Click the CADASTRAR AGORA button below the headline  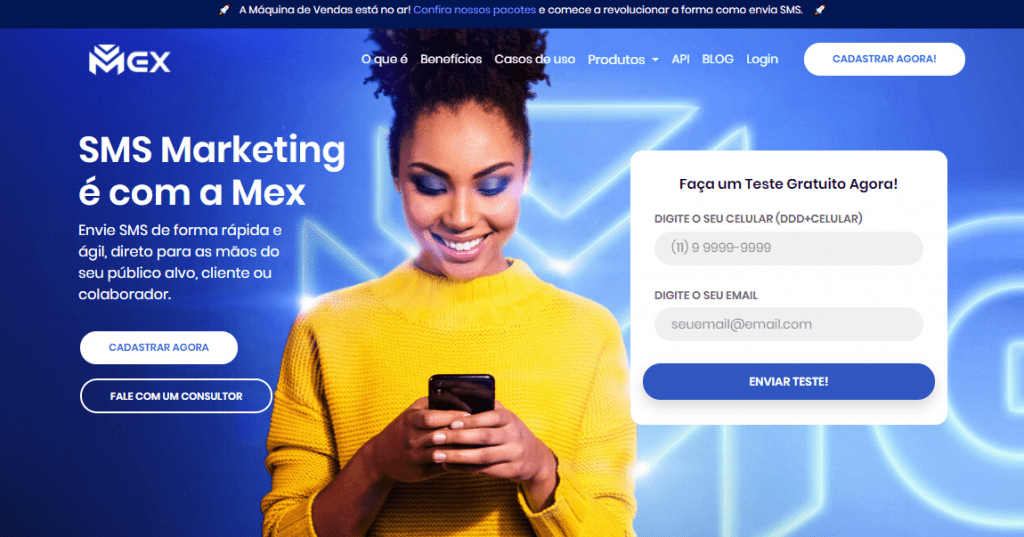coord(159,348)
